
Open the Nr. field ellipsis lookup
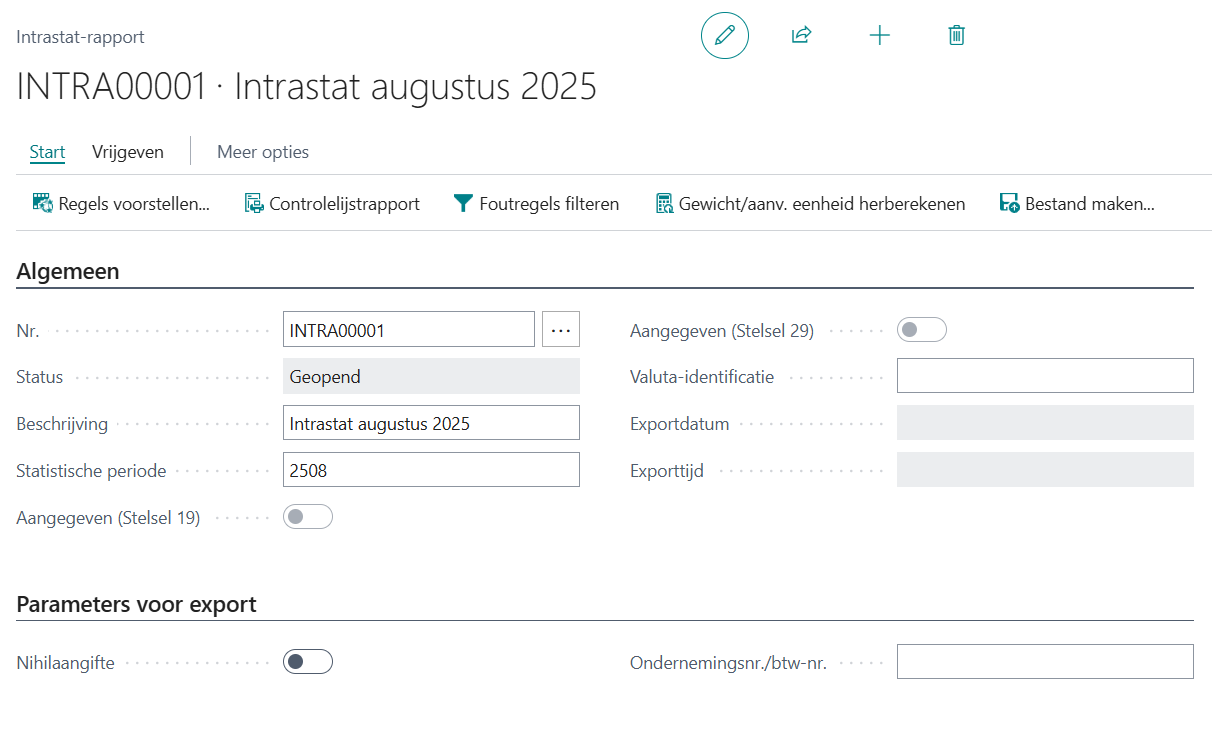pyautogui.click(x=560, y=330)
